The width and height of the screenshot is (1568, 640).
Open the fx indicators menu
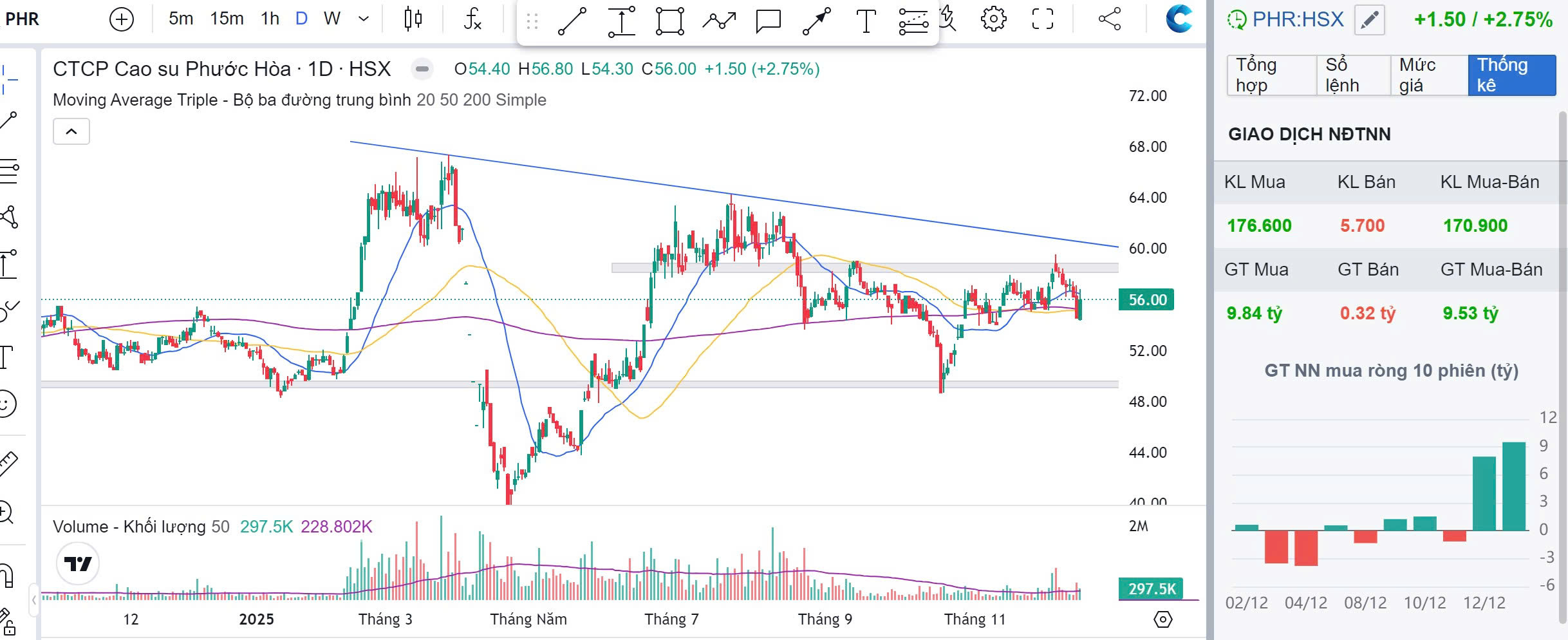point(472,19)
